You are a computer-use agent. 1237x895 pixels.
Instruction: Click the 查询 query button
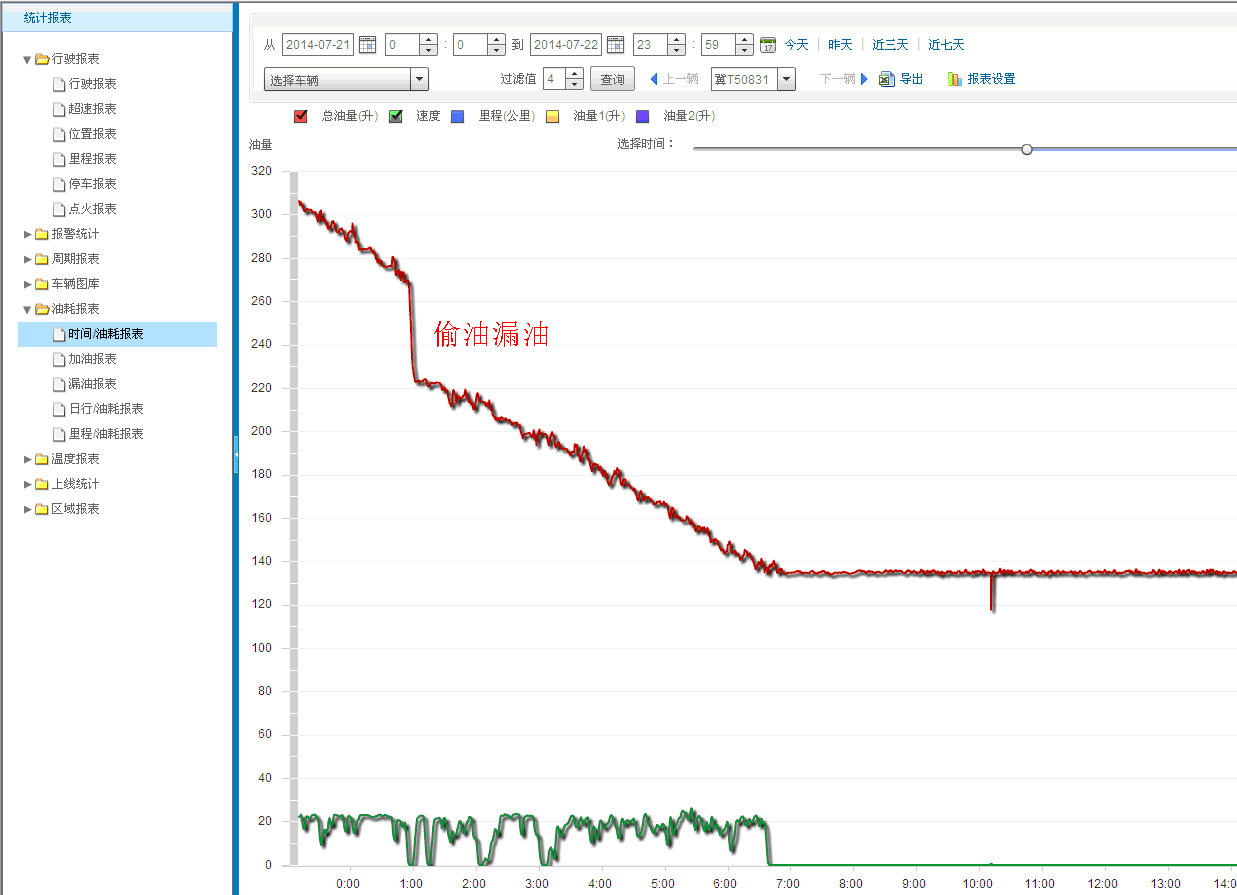[x=612, y=80]
